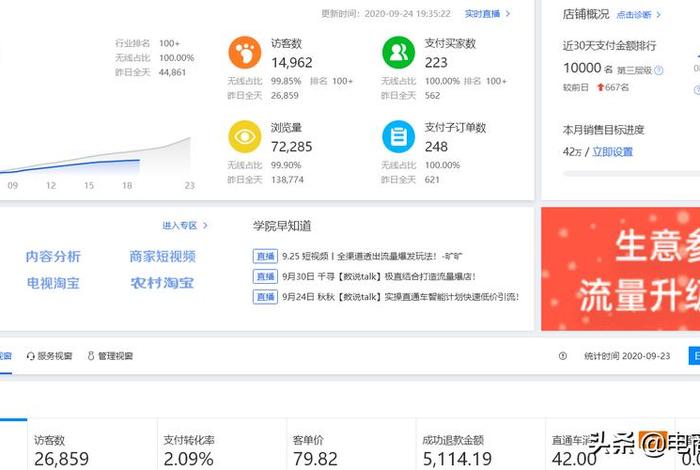Select the 访客数 26,859 metric card
Screen dimensions: 700x470
coord(92,444)
